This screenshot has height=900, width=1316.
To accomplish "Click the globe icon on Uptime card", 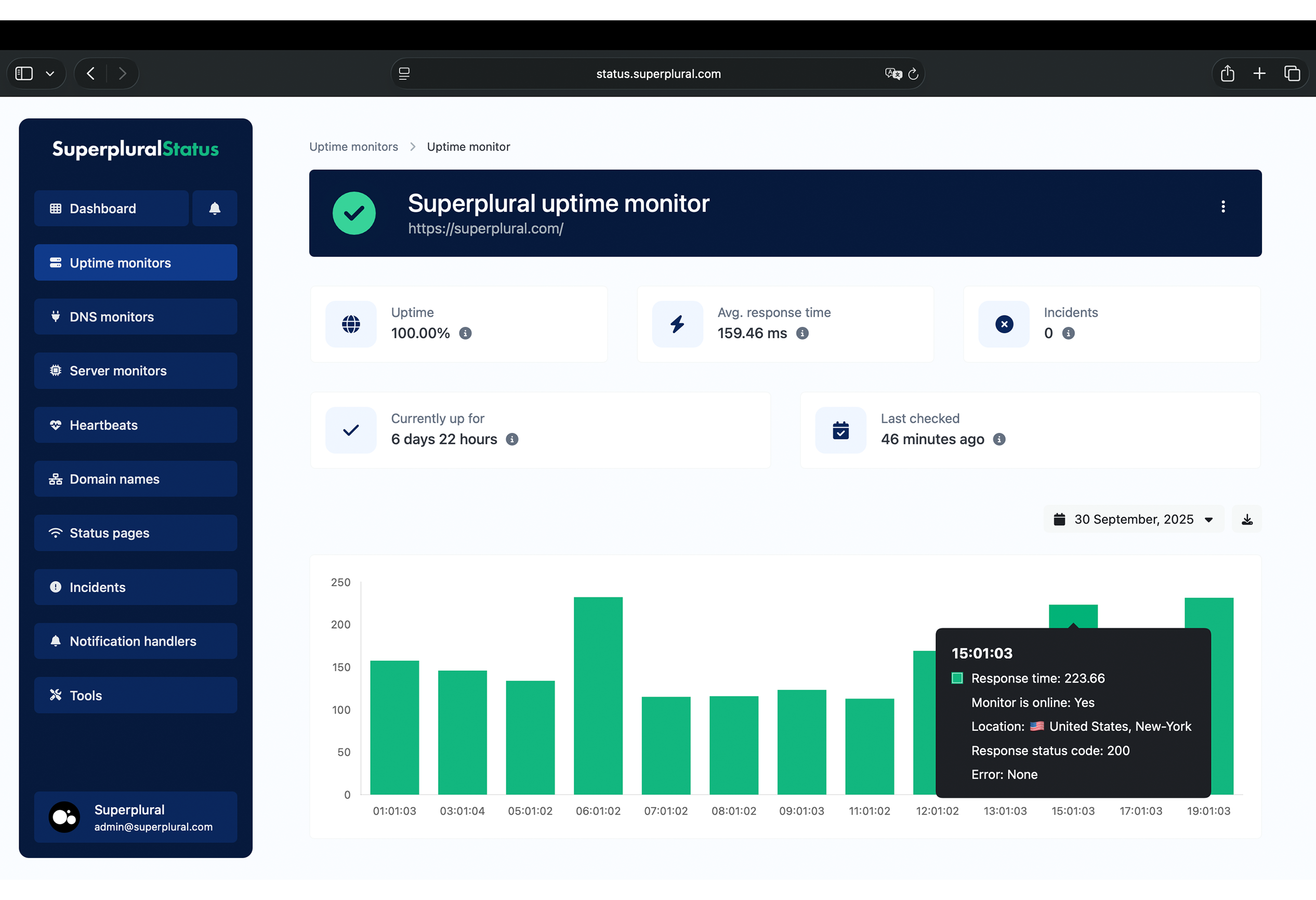I will click(x=351, y=324).
